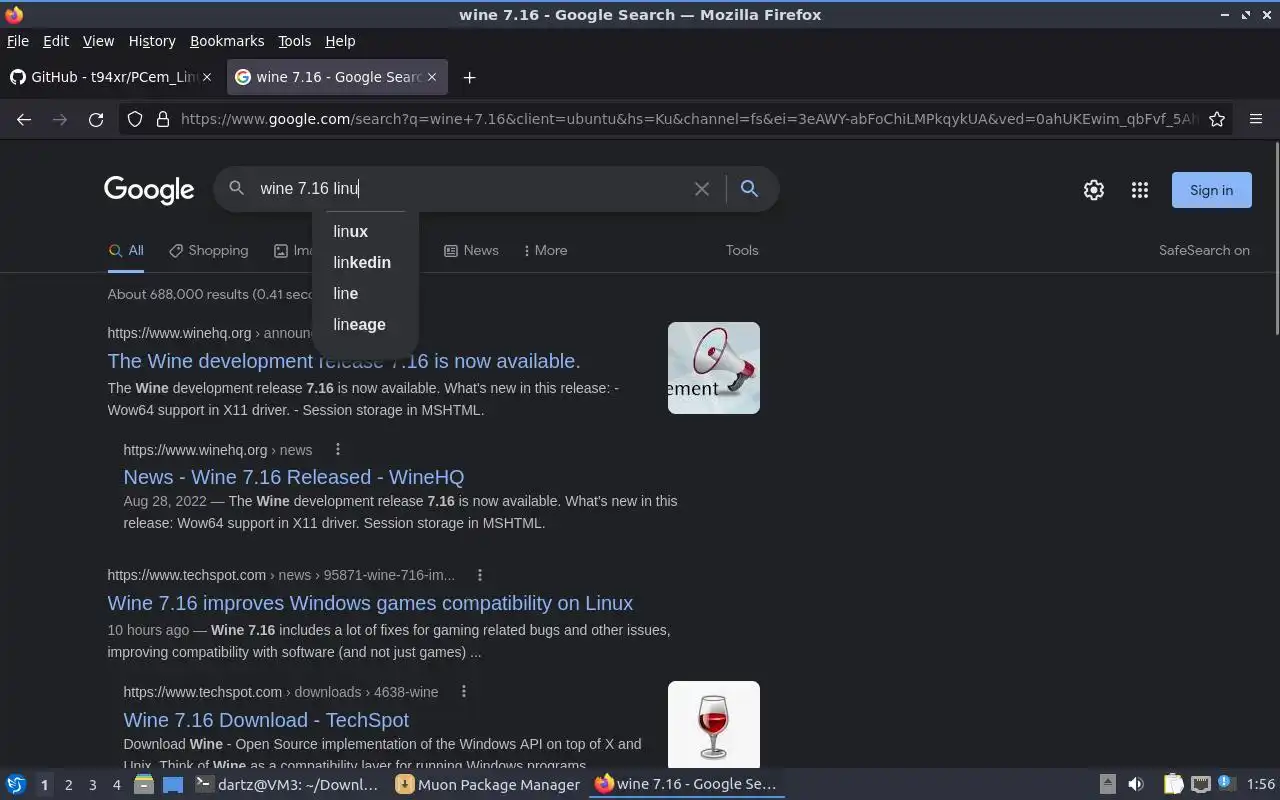Expand the hidden tray icons arrow
The height and width of the screenshot is (800, 1280).
tap(1107, 784)
